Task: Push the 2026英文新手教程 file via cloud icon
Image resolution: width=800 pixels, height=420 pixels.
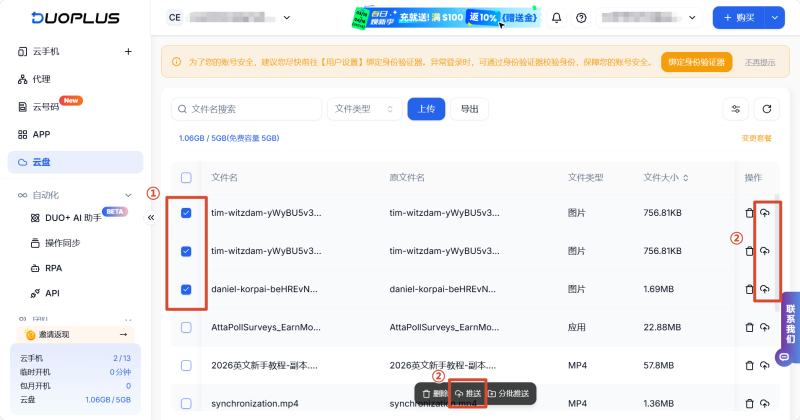Action: 764,365
